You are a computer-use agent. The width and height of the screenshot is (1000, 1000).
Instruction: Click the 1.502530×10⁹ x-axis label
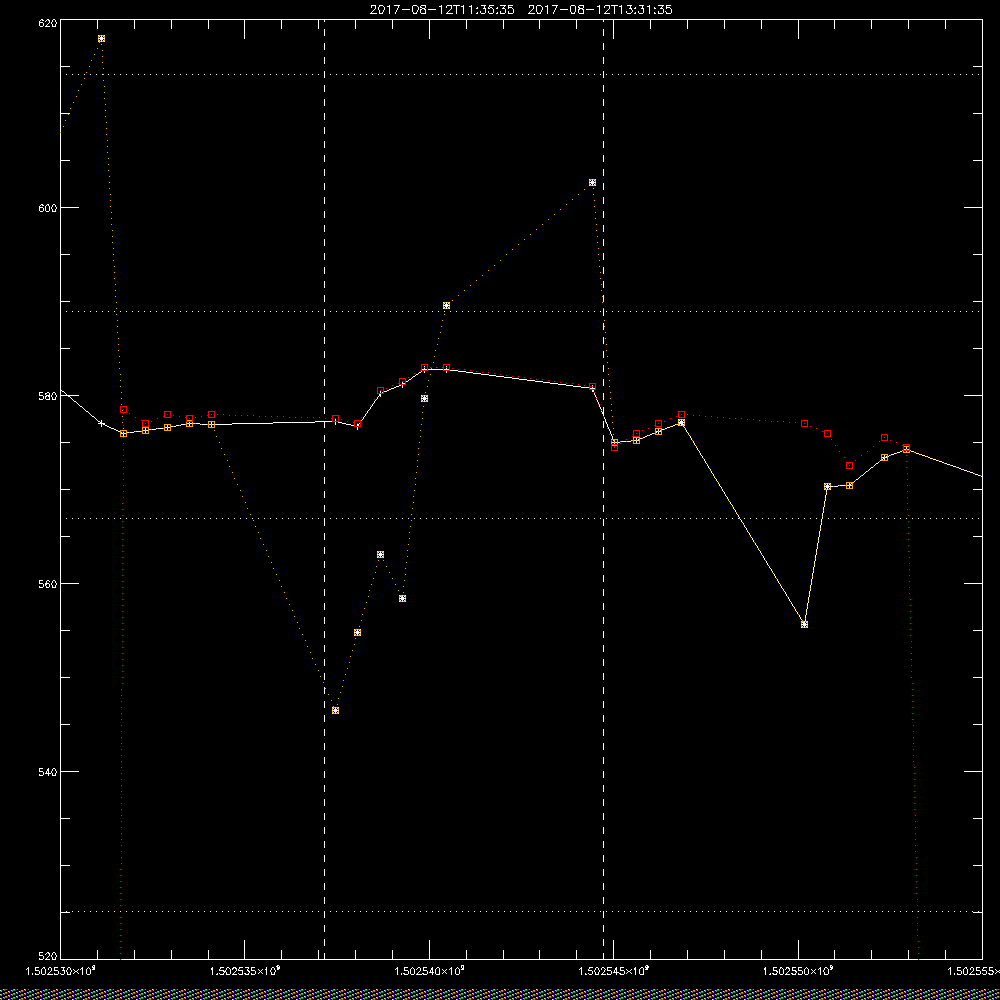(61, 971)
